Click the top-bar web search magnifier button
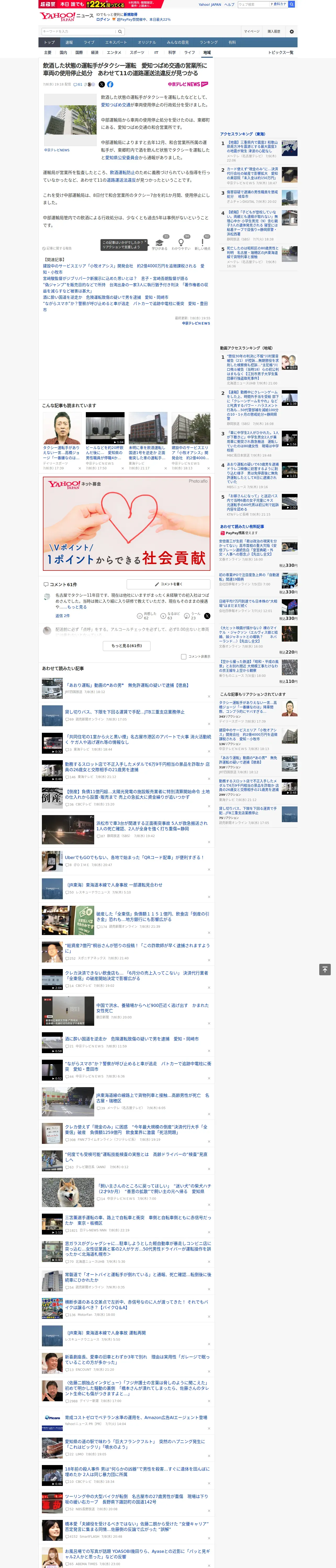The width and height of the screenshot is (336, 1568). (x=292, y=4)
